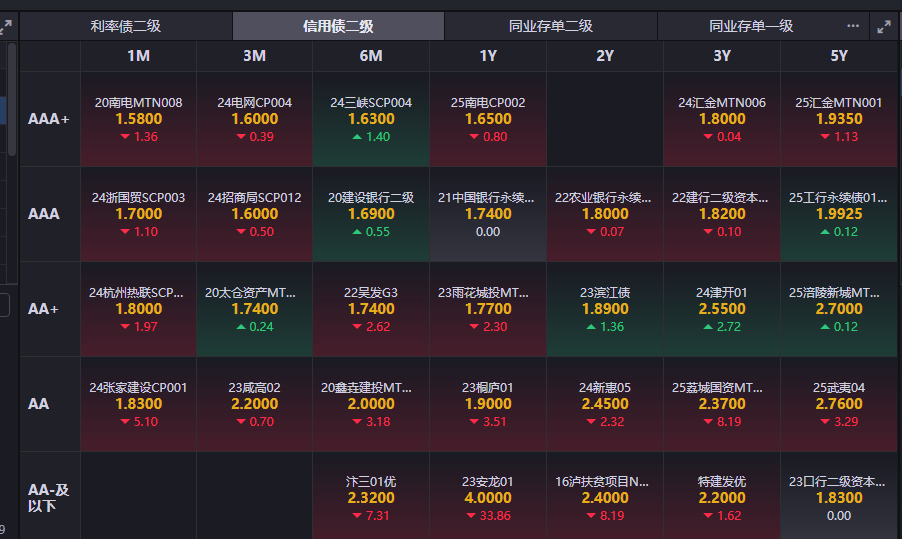
Task: Select the 3M column header
Action: coord(254,56)
